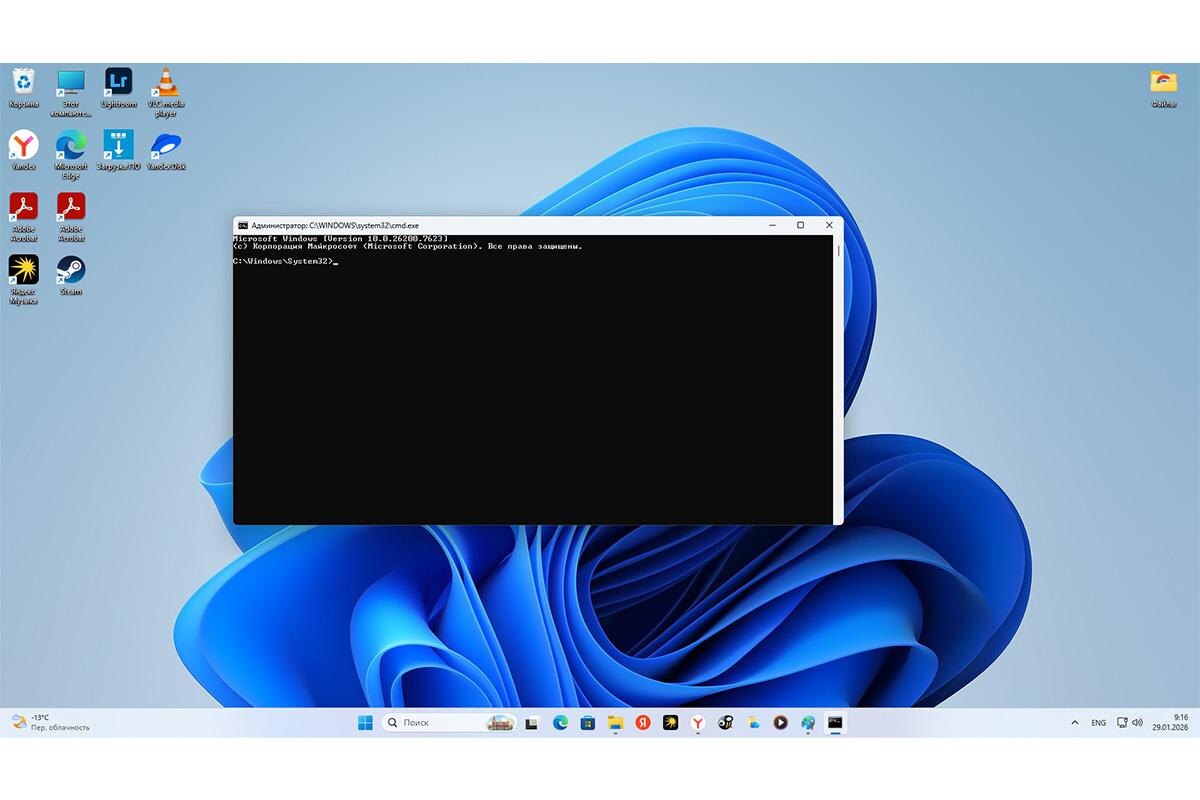Click the Корпорация Майкрософт copyright line
Image resolution: width=1200 pixels, height=800 pixels.
407,246
